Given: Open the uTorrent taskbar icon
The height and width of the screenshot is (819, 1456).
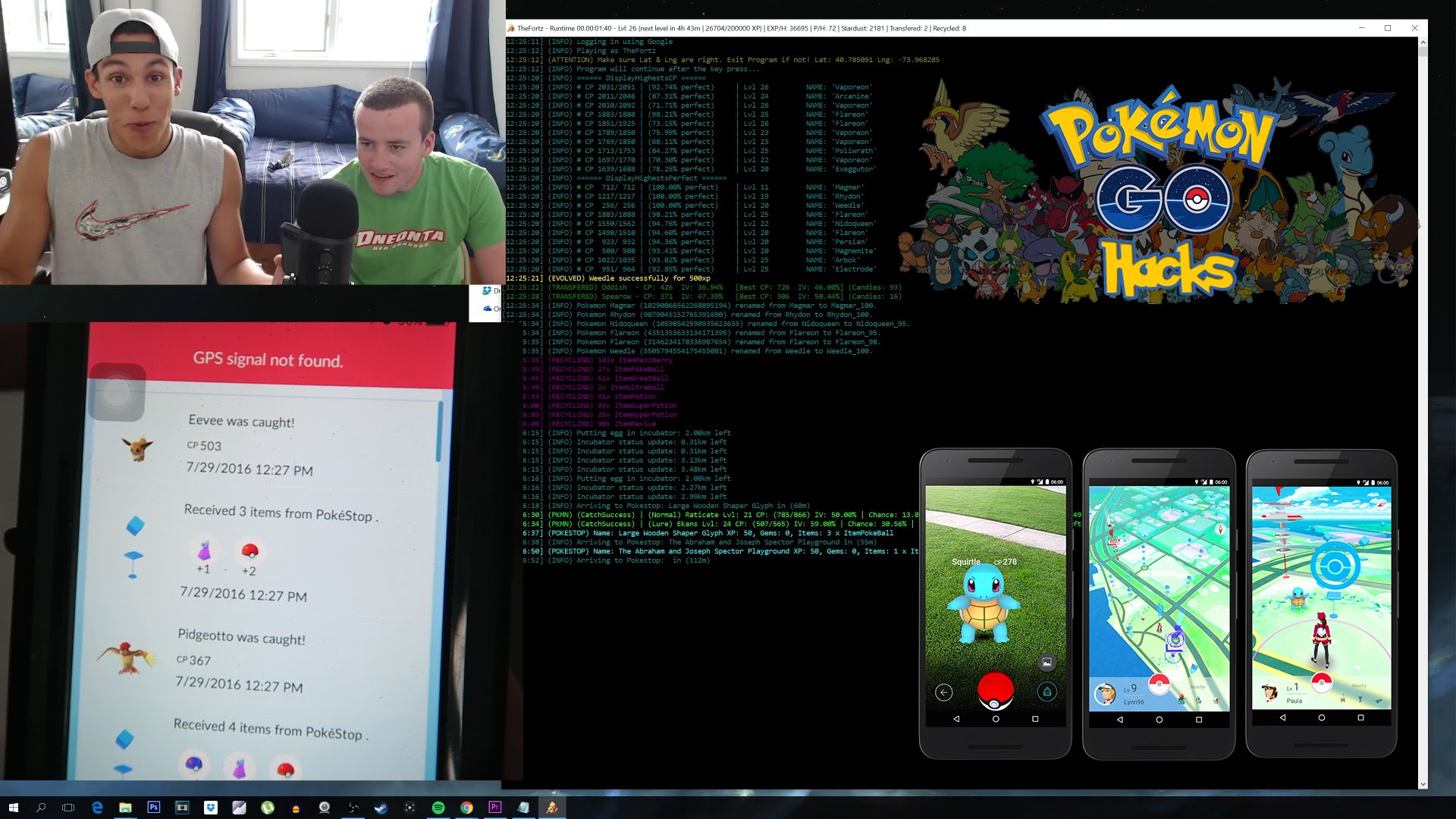Looking at the screenshot, I should [268, 808].
